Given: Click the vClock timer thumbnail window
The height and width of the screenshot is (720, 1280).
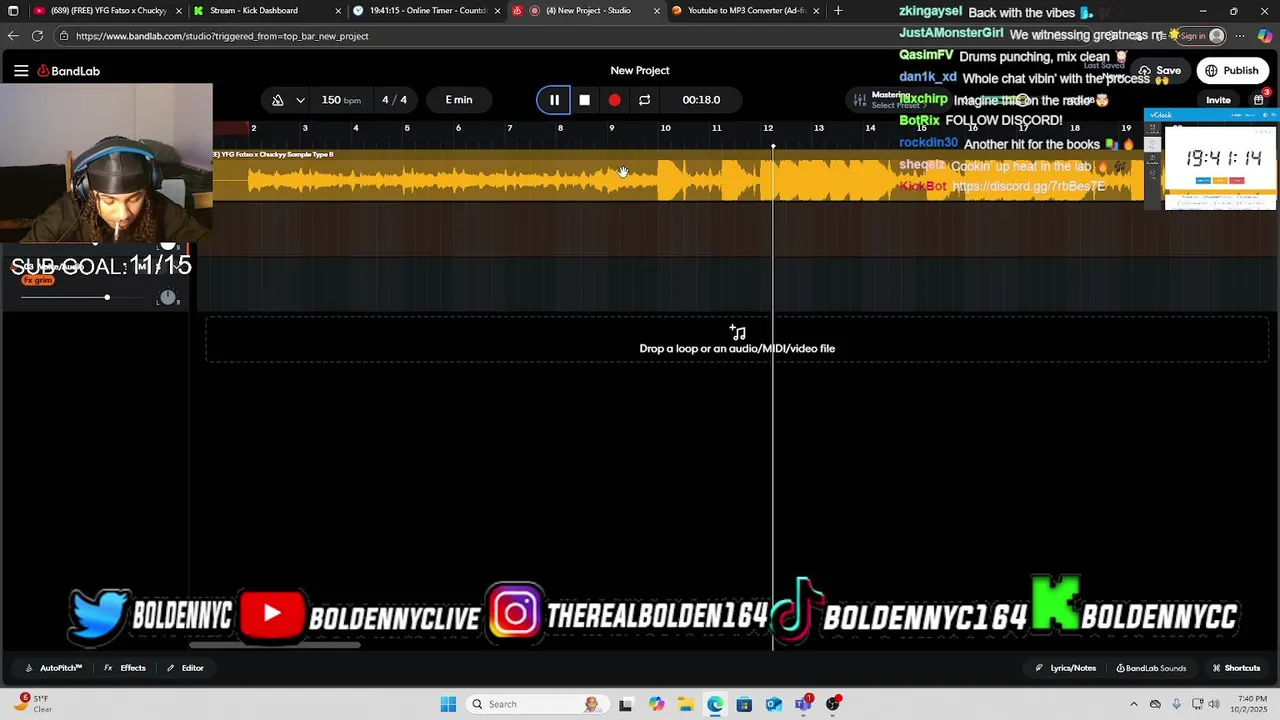Looking at the screenshot, I should pyautogui.click(x=1211, y=159).
